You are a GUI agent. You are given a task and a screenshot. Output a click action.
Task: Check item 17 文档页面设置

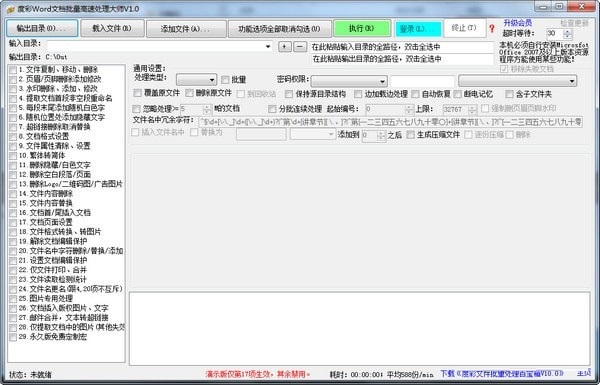point(13,223)
